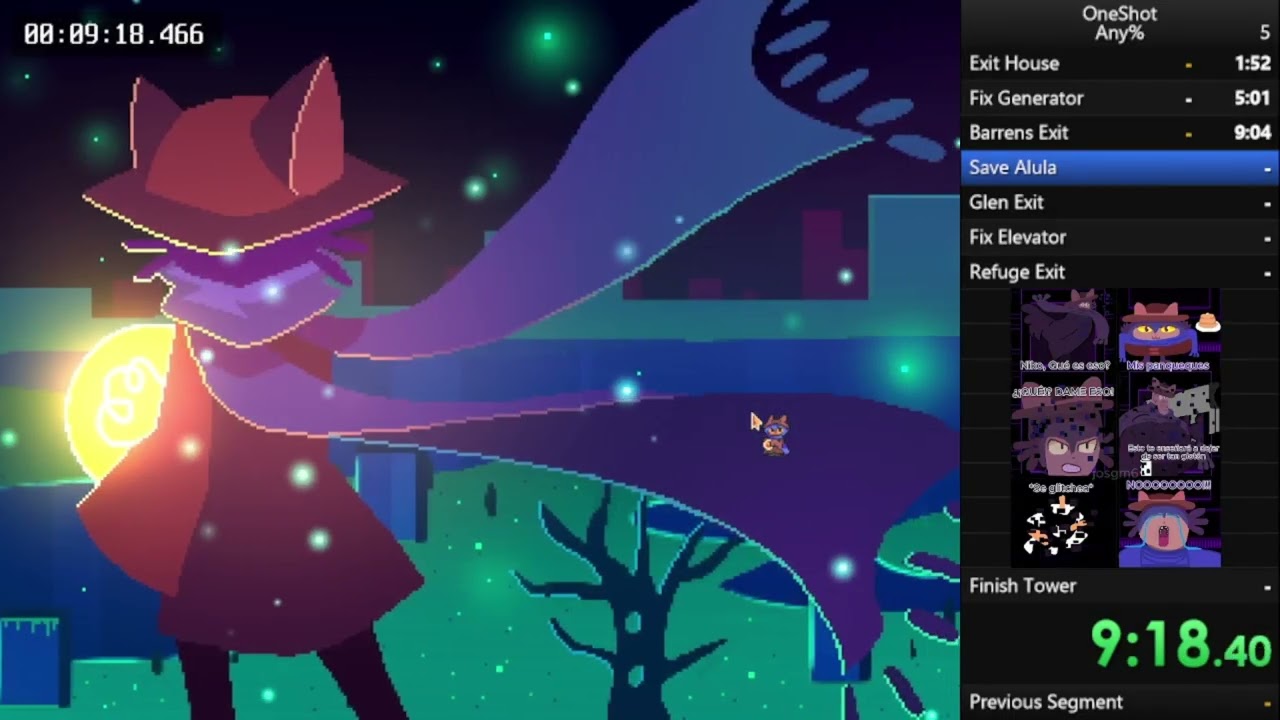The image size is (1280, 720).
Task: Click the orange mouse cursor arrow in the game
Action: [x=756, y=422]
